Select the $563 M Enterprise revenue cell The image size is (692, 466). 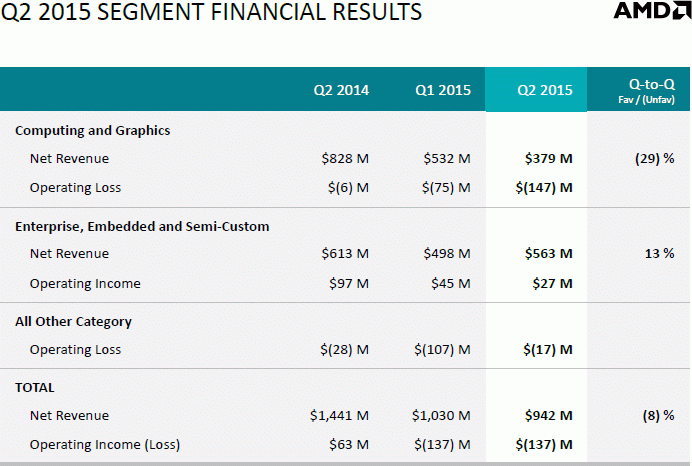(x=548, y=254)
